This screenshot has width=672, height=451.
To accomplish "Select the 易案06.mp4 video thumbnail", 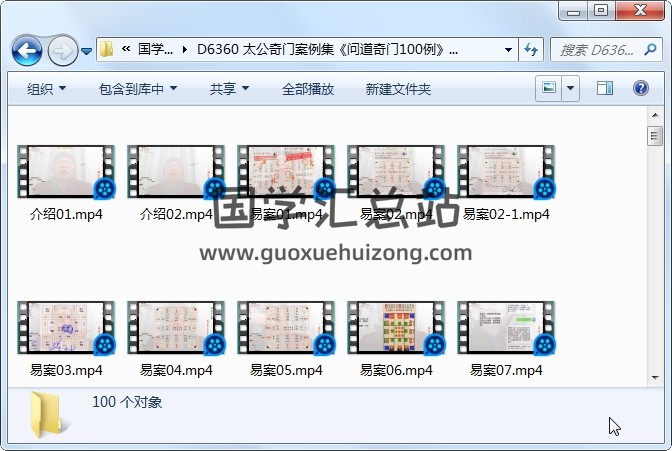I will click(x=396, y=328).
